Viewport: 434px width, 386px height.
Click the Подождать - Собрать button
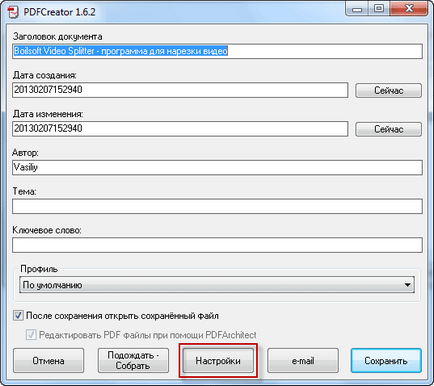[133, 361]
